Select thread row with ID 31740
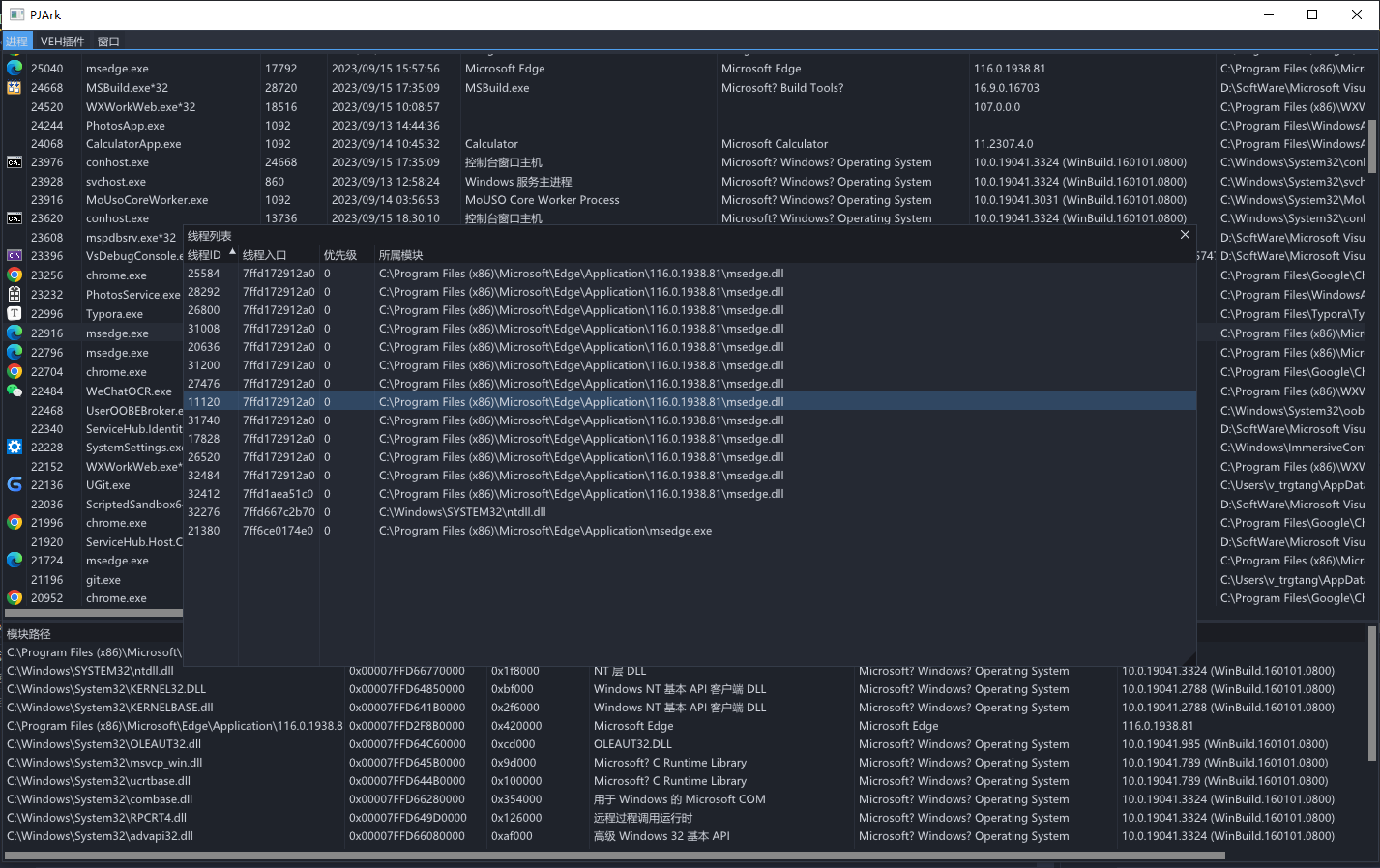The image size is (1380, 868). point(690,420)
